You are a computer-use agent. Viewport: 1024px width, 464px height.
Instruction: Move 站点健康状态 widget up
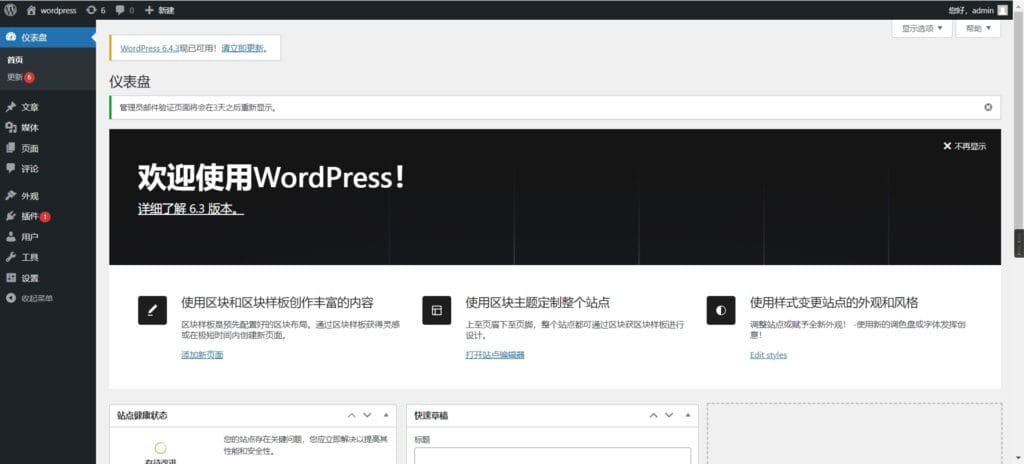(351, 416)
